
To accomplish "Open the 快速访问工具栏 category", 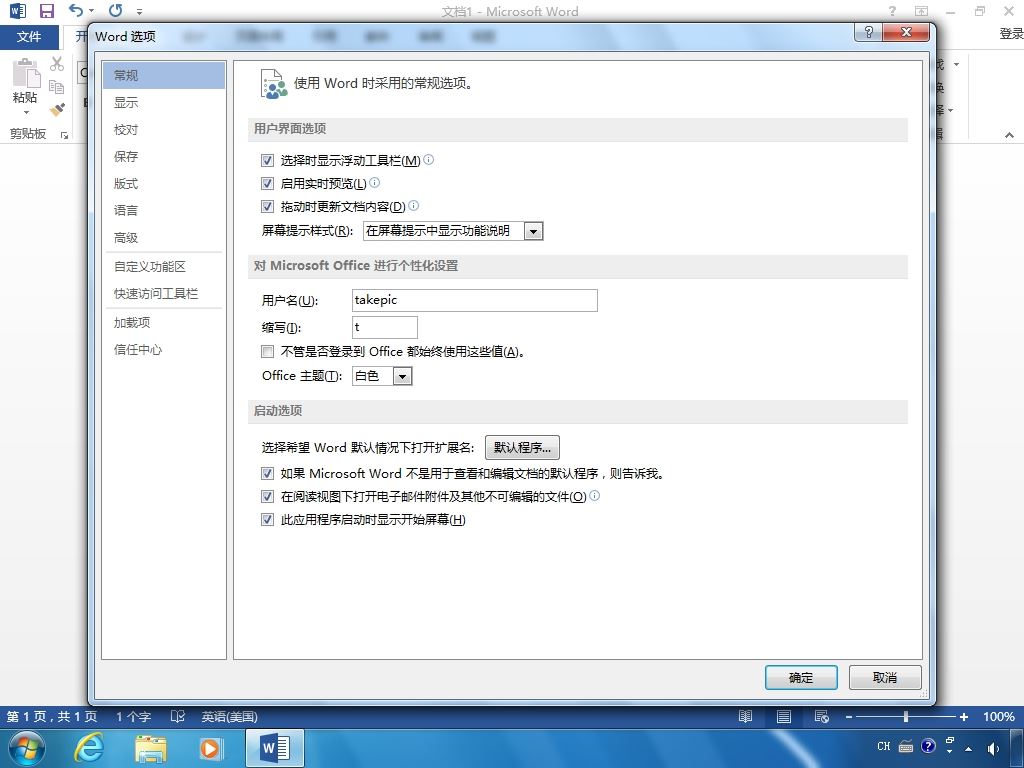I will [163, 294].
